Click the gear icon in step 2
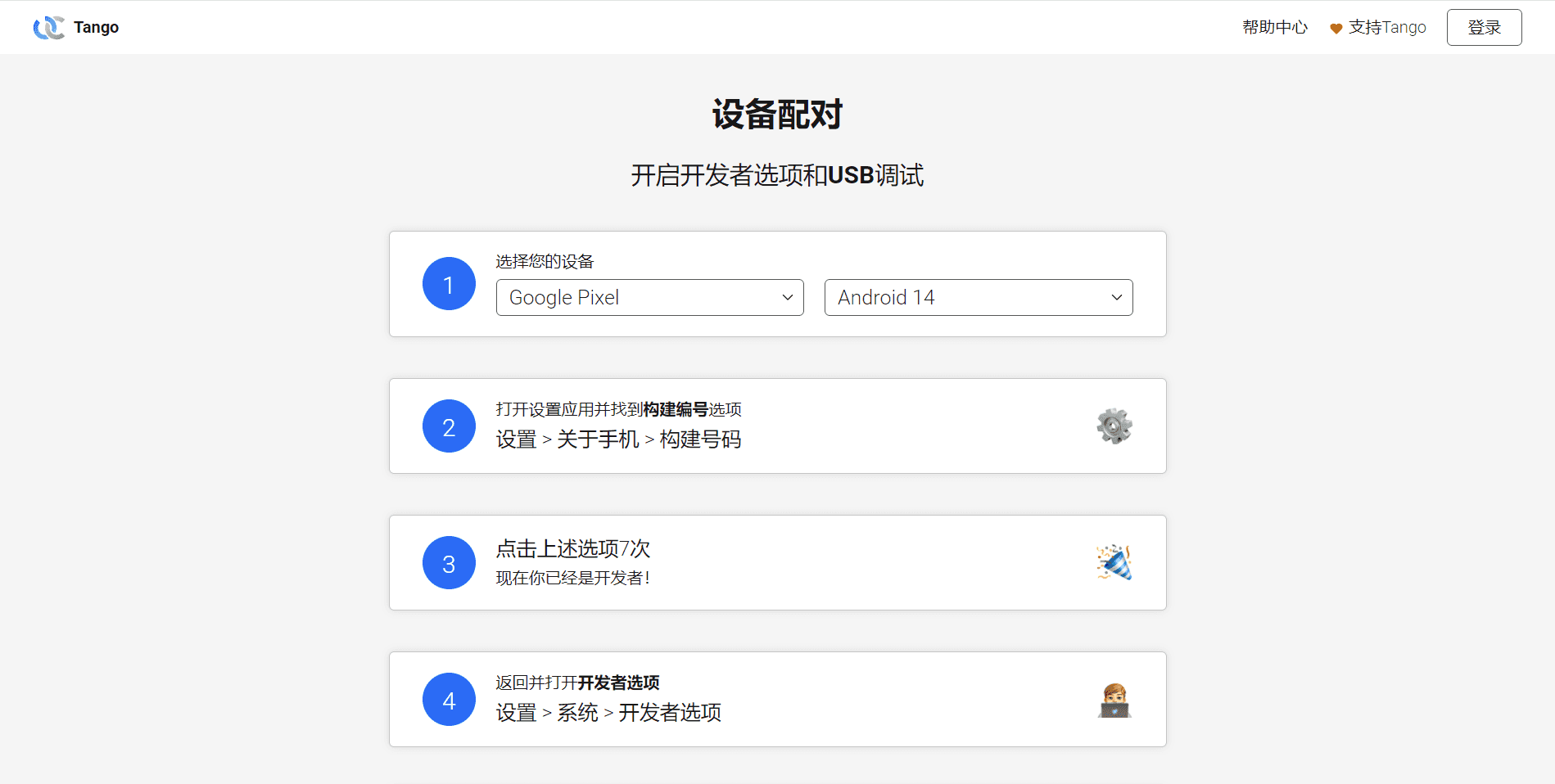 tap(1114, 426)
